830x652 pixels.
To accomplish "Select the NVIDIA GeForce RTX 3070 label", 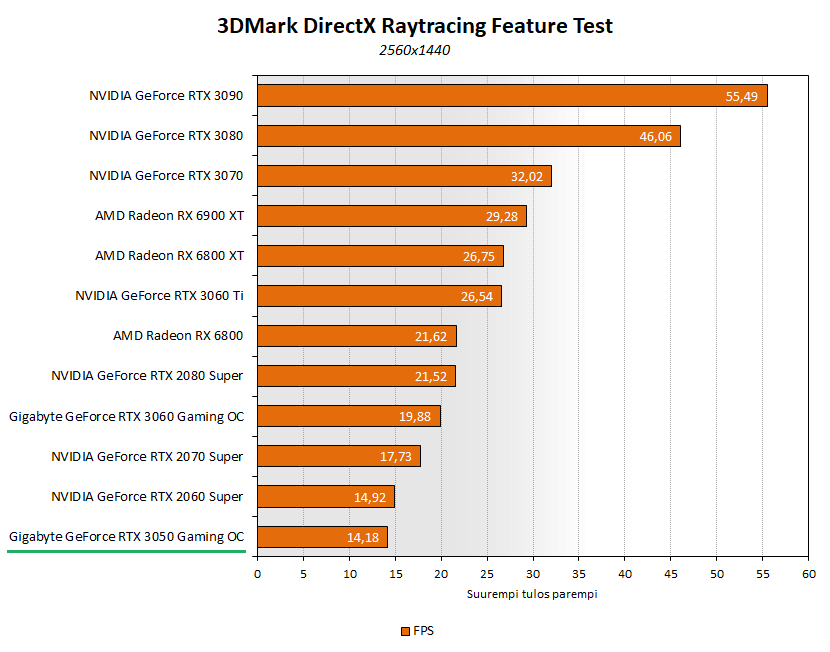I will pyautogui.click(x=166, y=176).
